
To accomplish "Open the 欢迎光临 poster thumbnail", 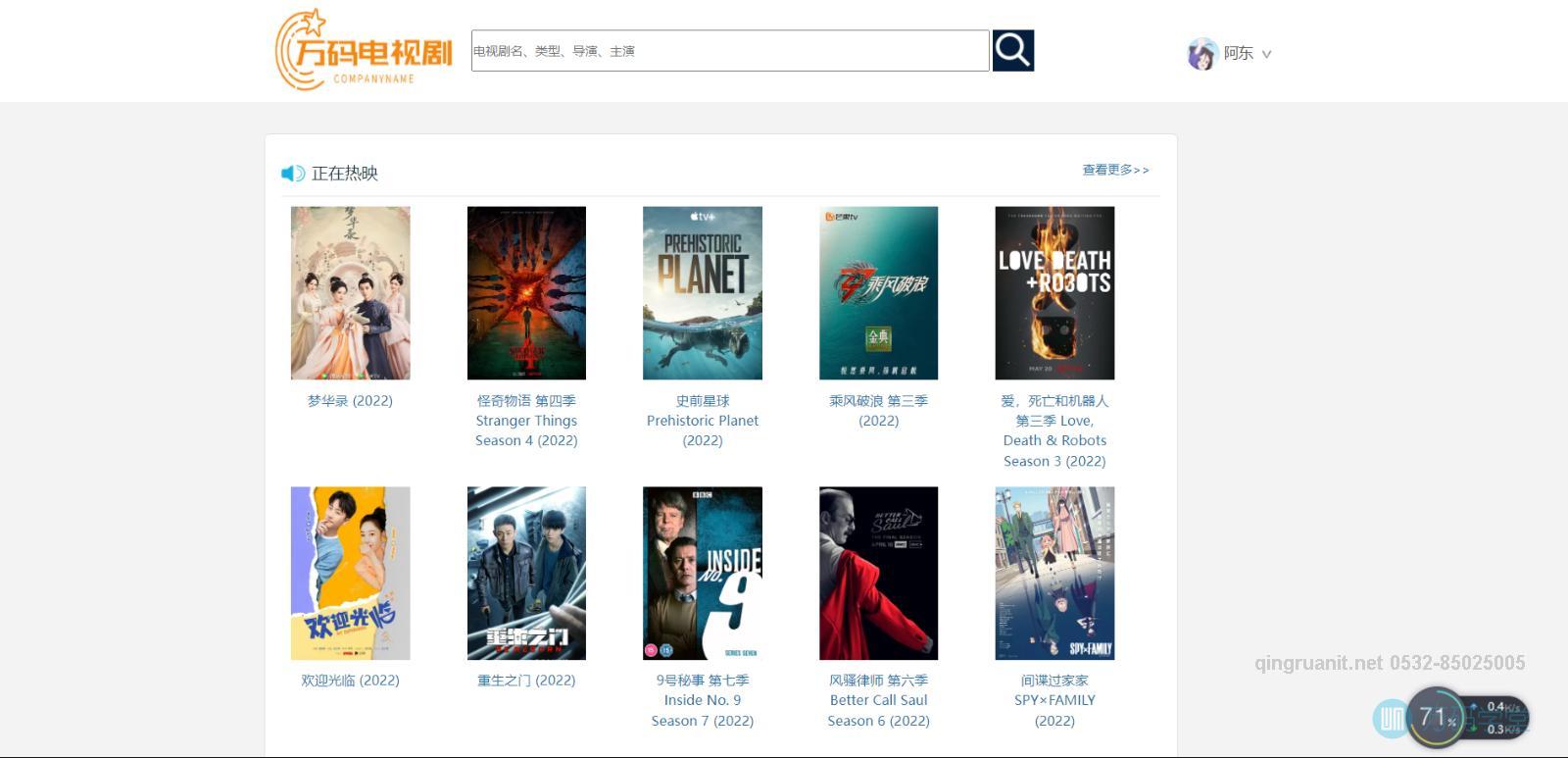I will coord(350,574).
